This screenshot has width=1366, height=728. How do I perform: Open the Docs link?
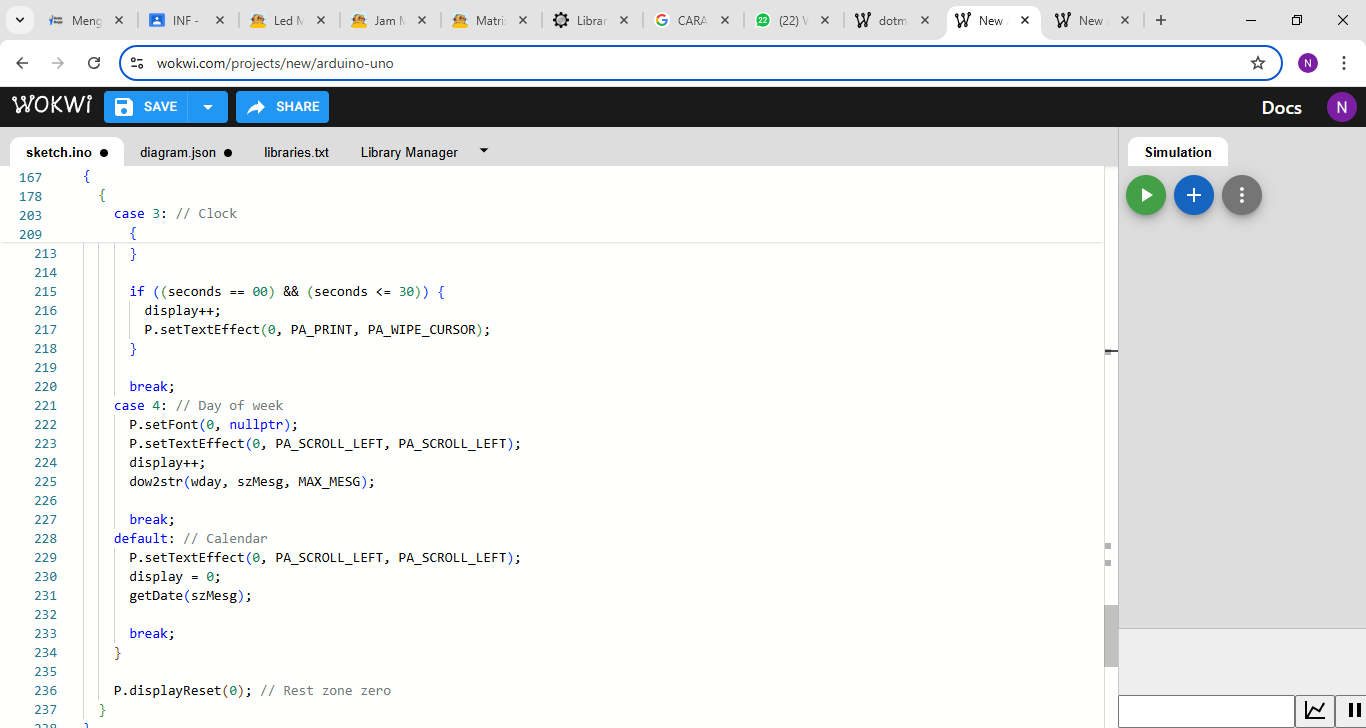click(1281, 107)
